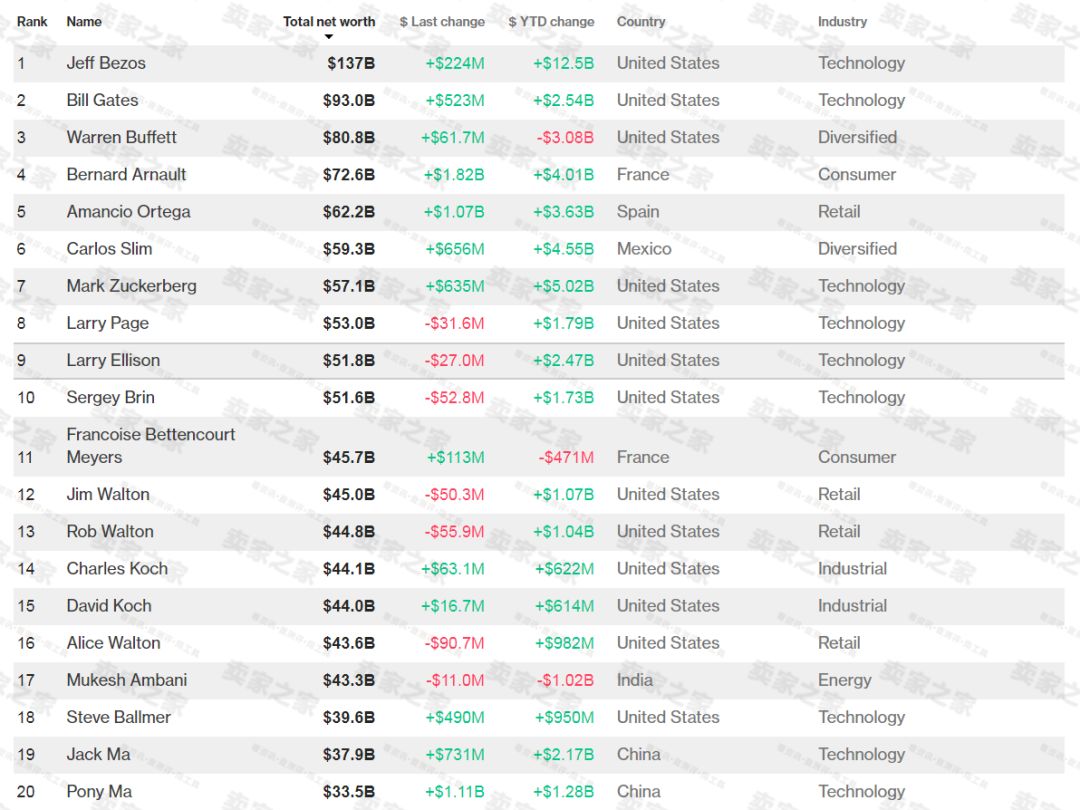The image size is (1080, 810).
Task: Click Francoise Bettencourt Meyers name
Action: 150,446
